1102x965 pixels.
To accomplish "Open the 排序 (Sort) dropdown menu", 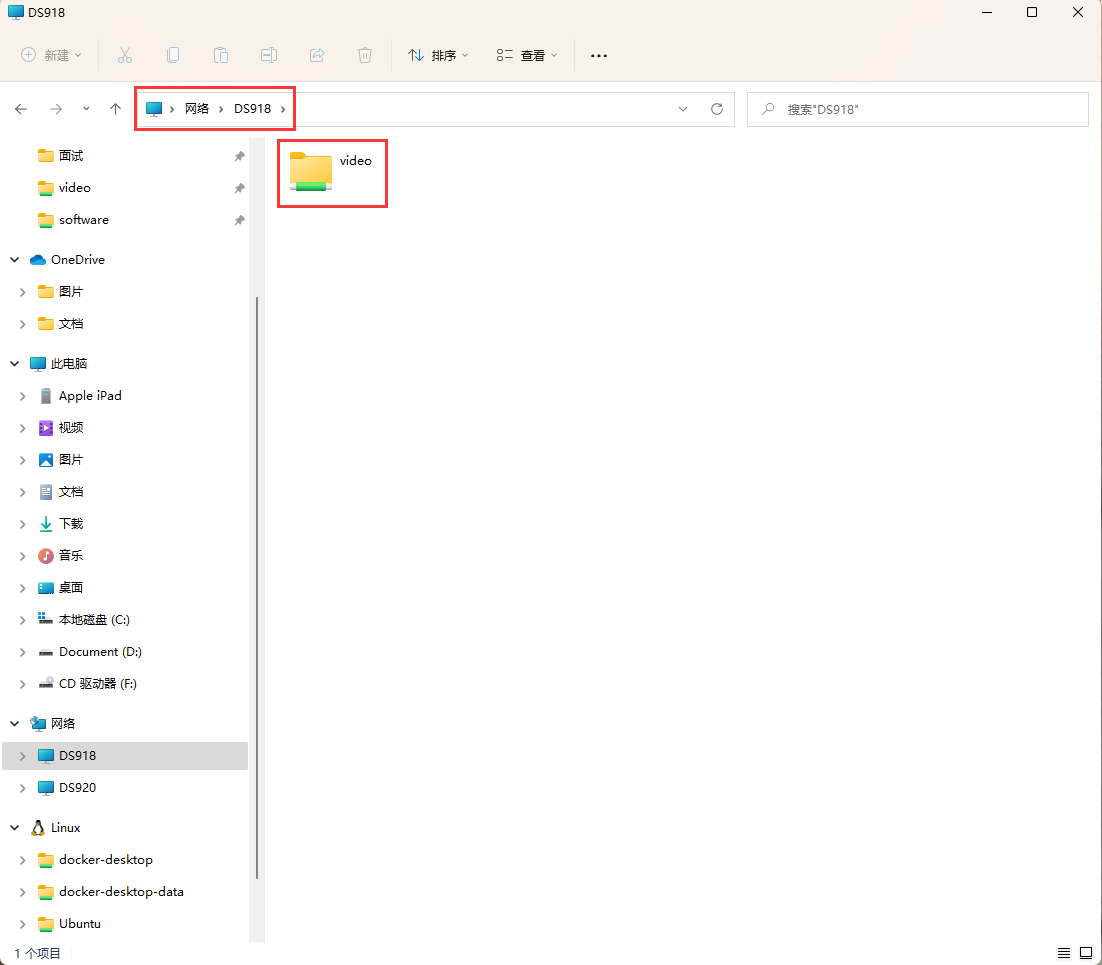I will [x=438, y=55].
